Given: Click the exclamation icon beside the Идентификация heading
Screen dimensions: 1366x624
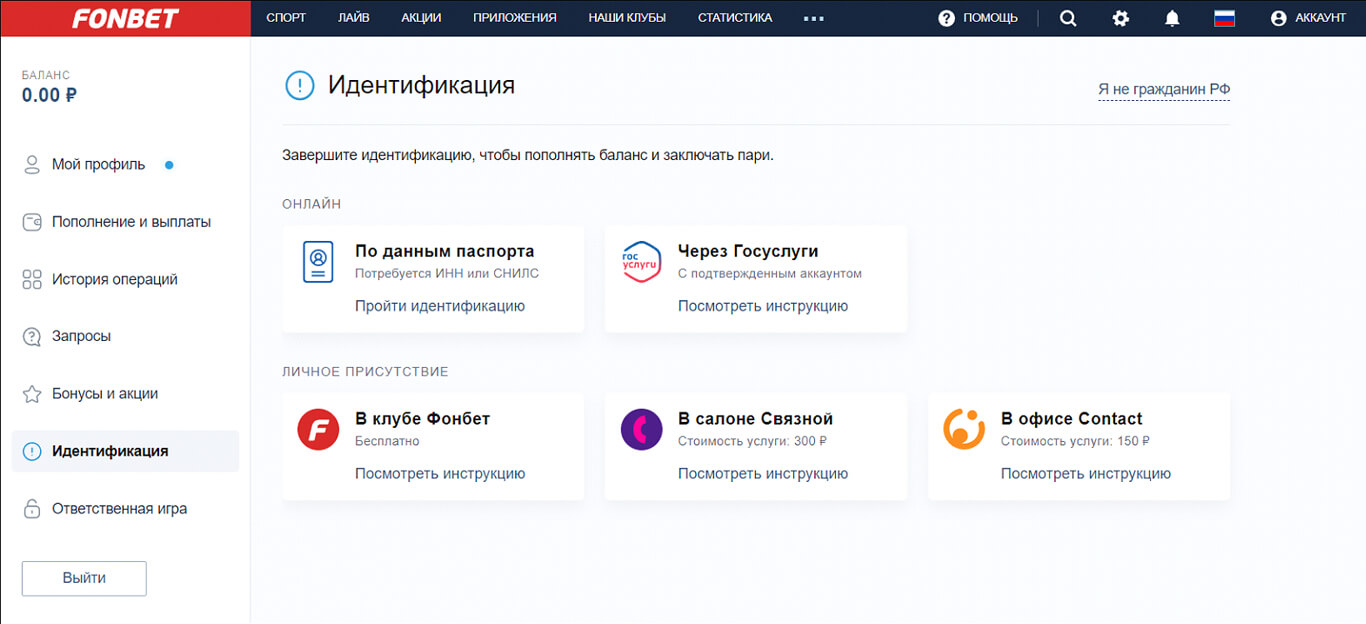Looking at the screenshot, I should point(300,86).
